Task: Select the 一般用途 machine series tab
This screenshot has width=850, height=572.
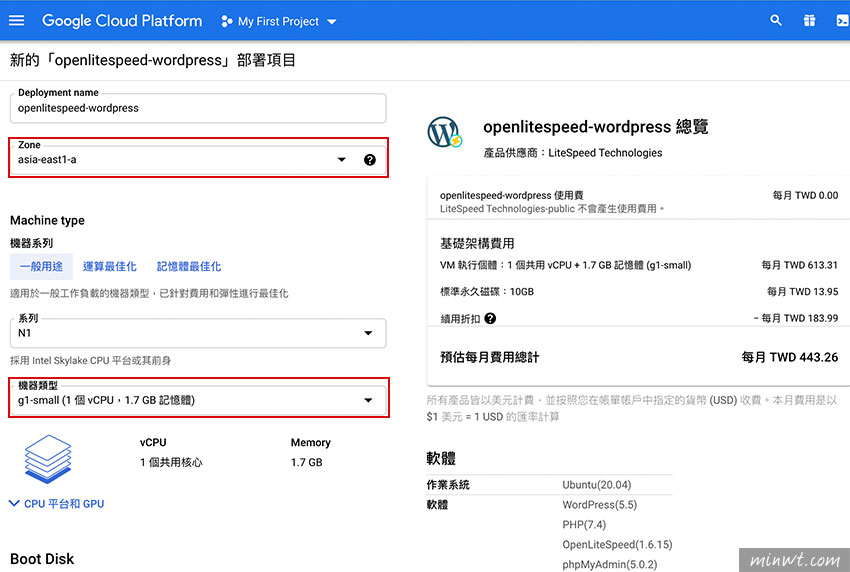Action: click(x=41, y=267)
